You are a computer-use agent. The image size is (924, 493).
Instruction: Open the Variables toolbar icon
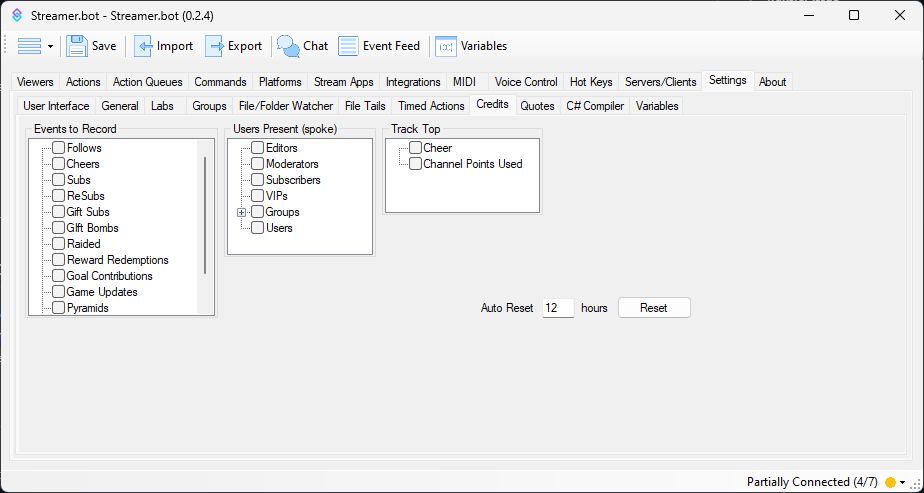click(x=446, y=46)
